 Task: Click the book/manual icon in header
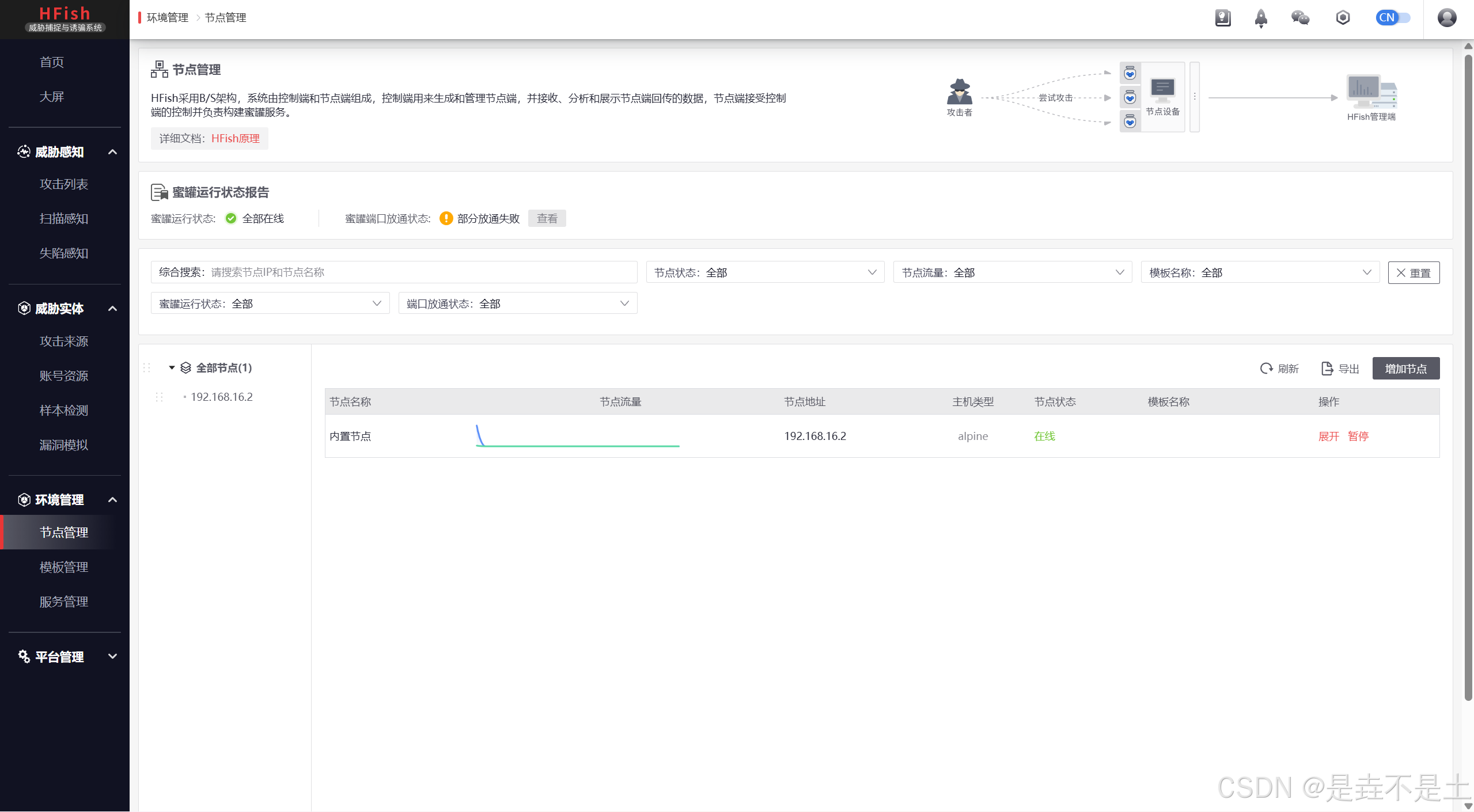coord(1222,18)
